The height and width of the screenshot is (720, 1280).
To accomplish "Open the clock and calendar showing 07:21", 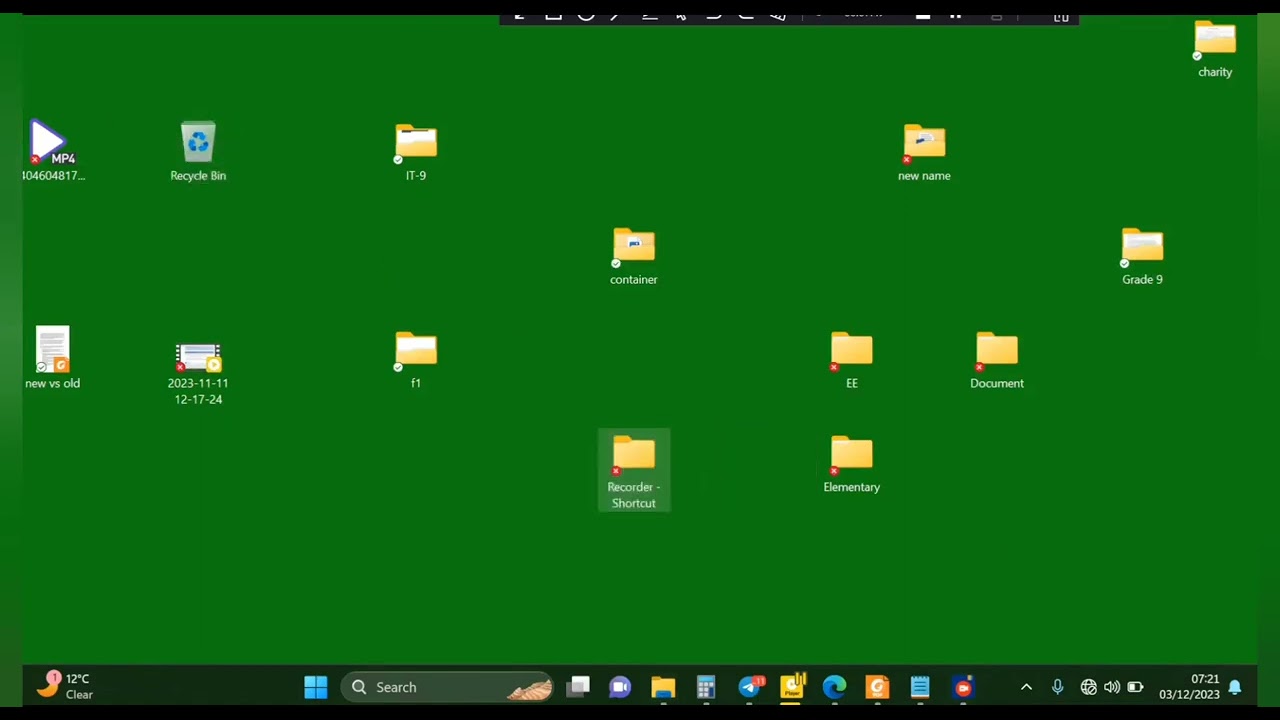I will [x=1189, y=687].
